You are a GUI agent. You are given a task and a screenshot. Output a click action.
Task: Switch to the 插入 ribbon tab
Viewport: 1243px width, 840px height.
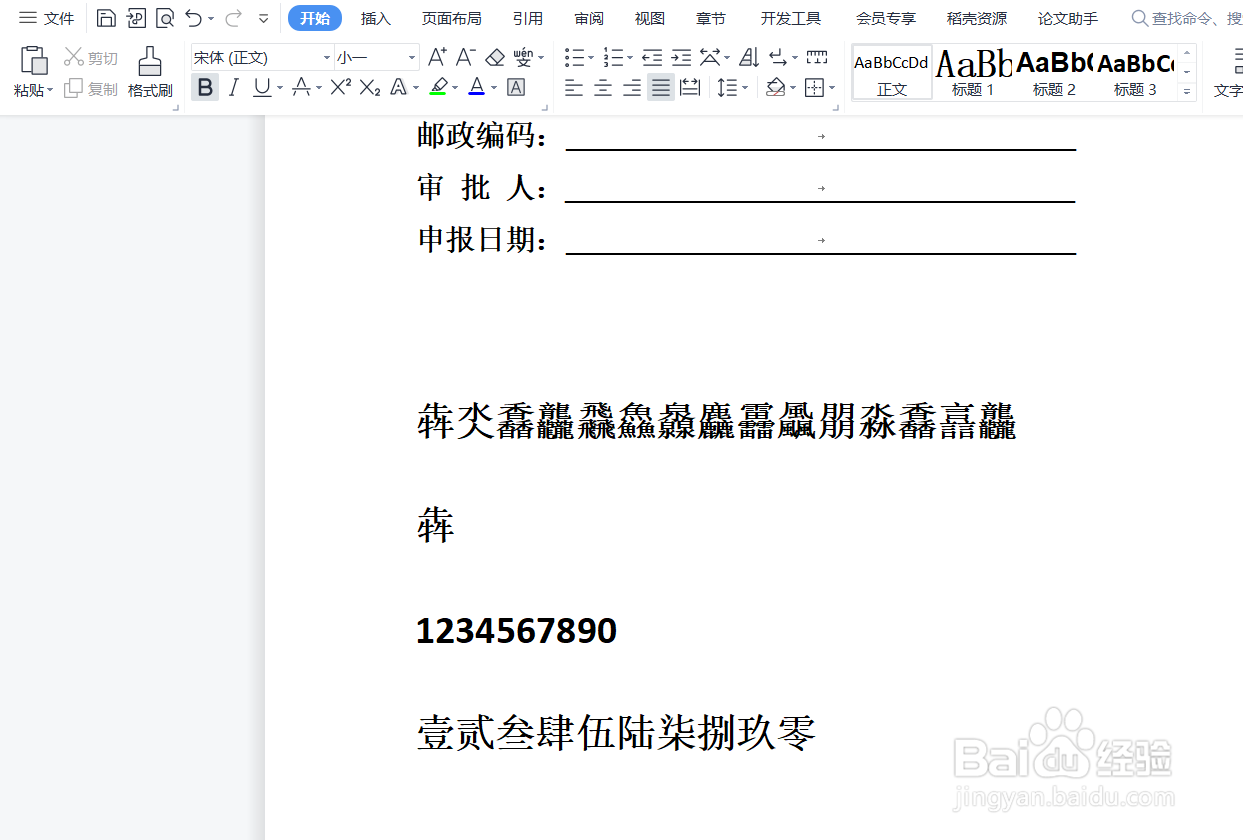tap(375, 17)
